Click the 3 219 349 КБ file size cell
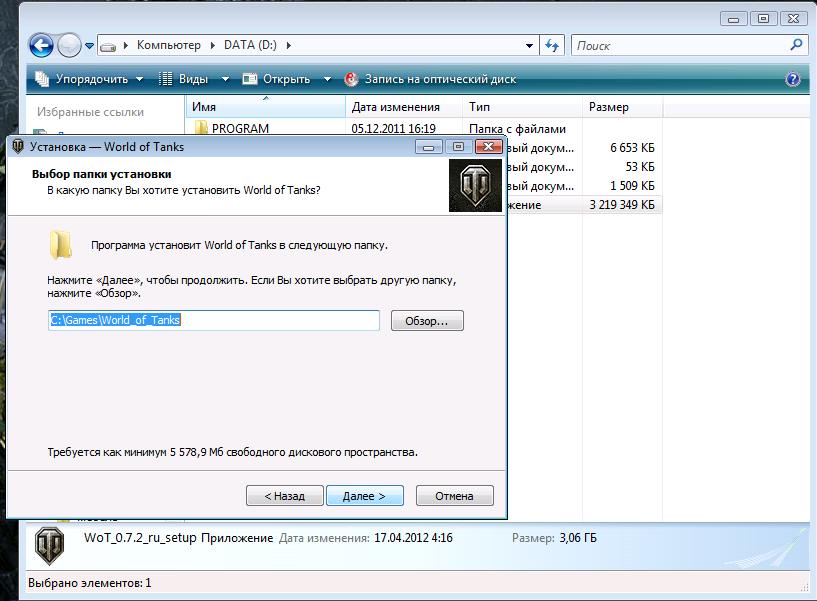The image size is (817, 601). [622, 205]
